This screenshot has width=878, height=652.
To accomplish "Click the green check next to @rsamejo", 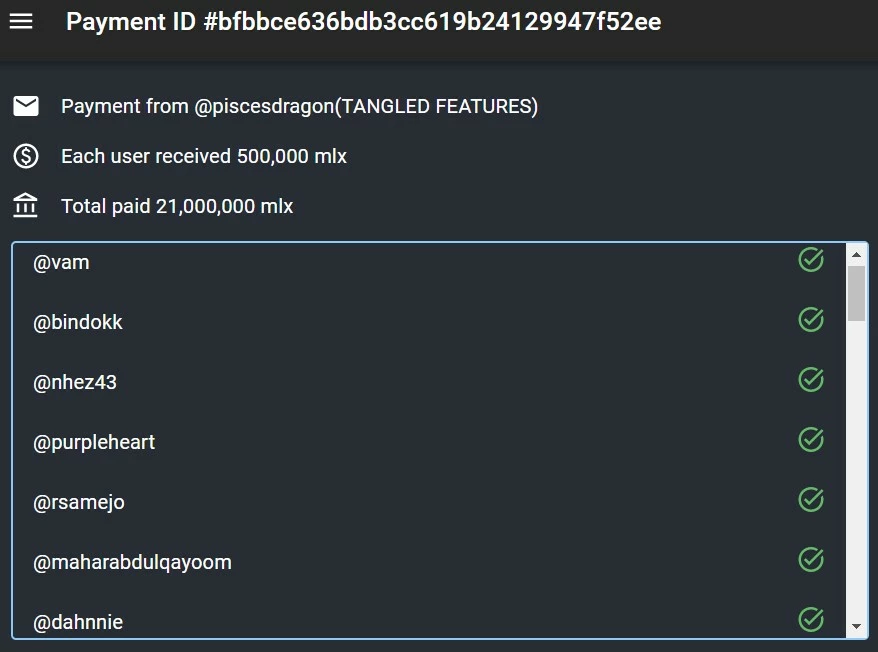I will pyautogui.click(x=811, y=500).
